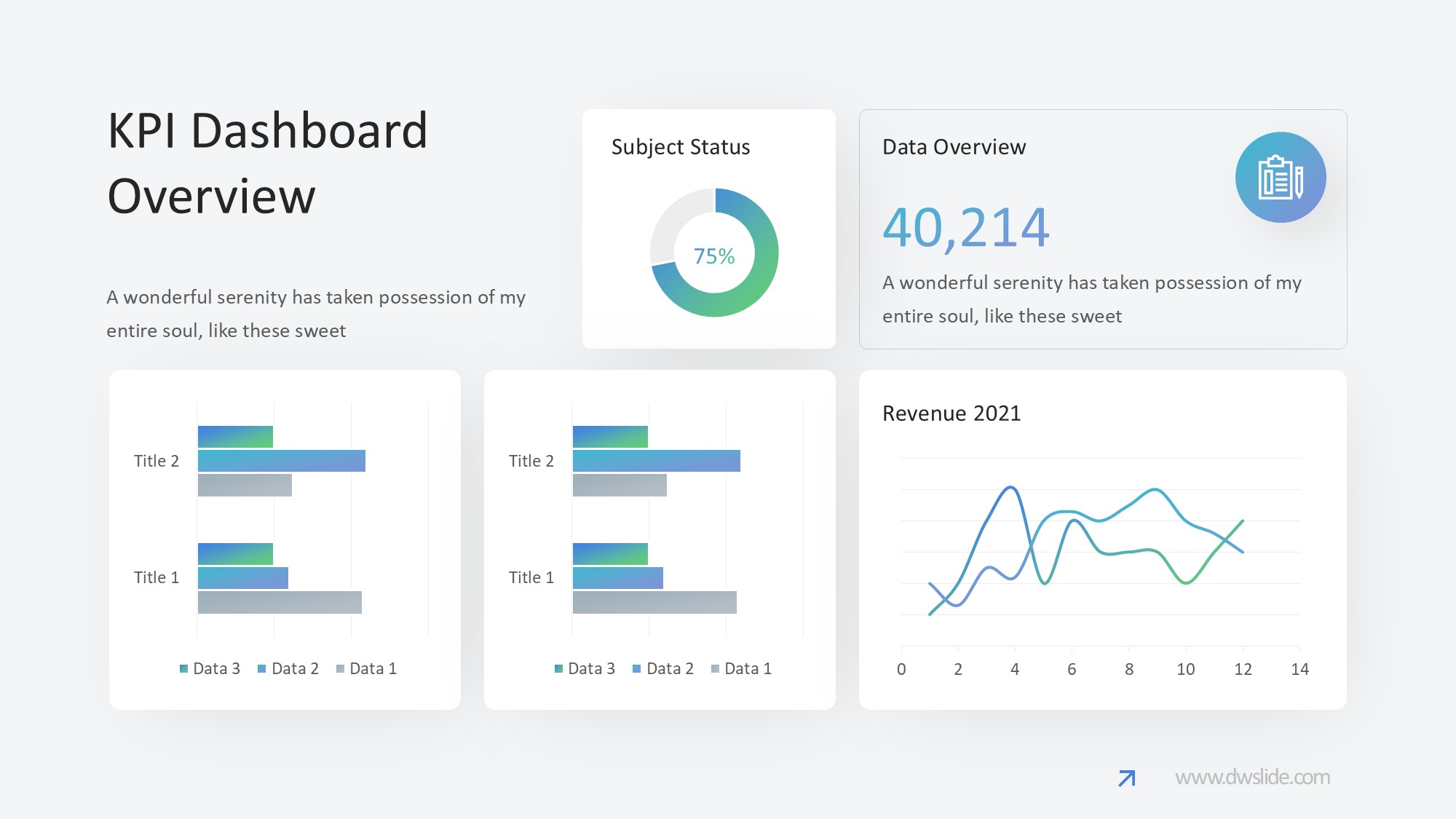1456x819 pixels.
Task: Click the 40,214 data value
Action: click(965, 228)
